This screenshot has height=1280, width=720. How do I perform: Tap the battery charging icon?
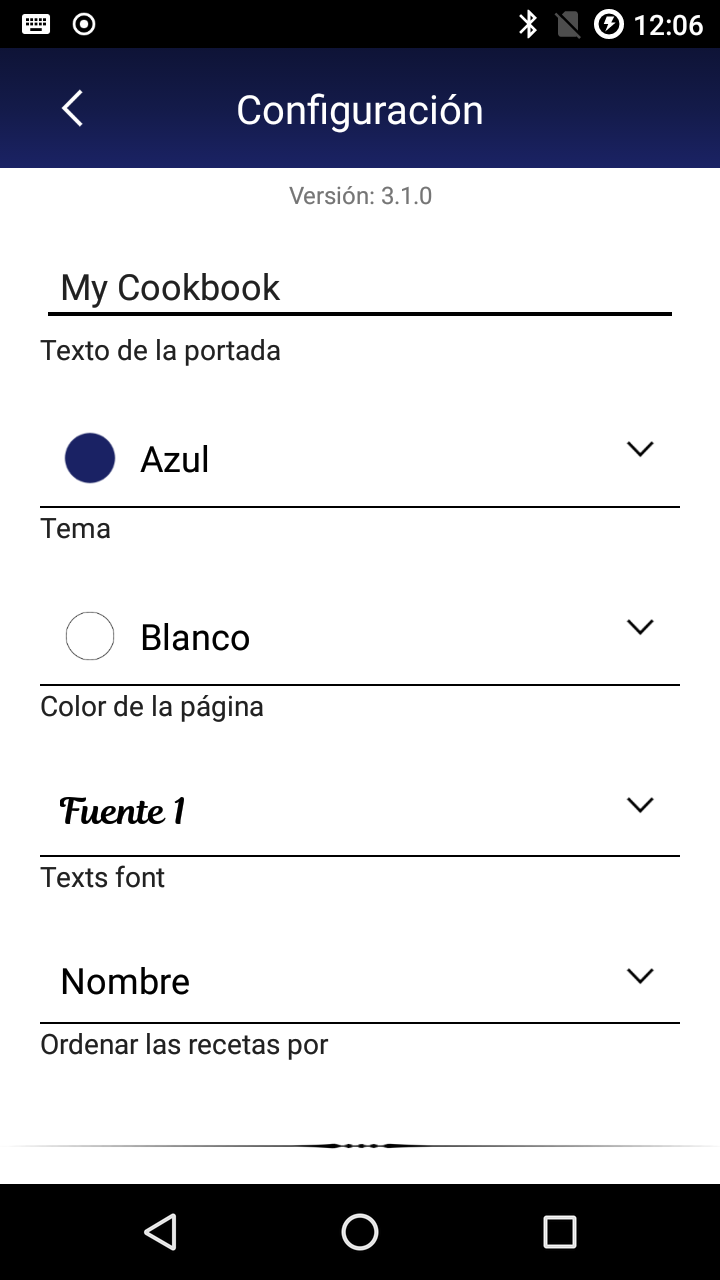tap(609, 24)
